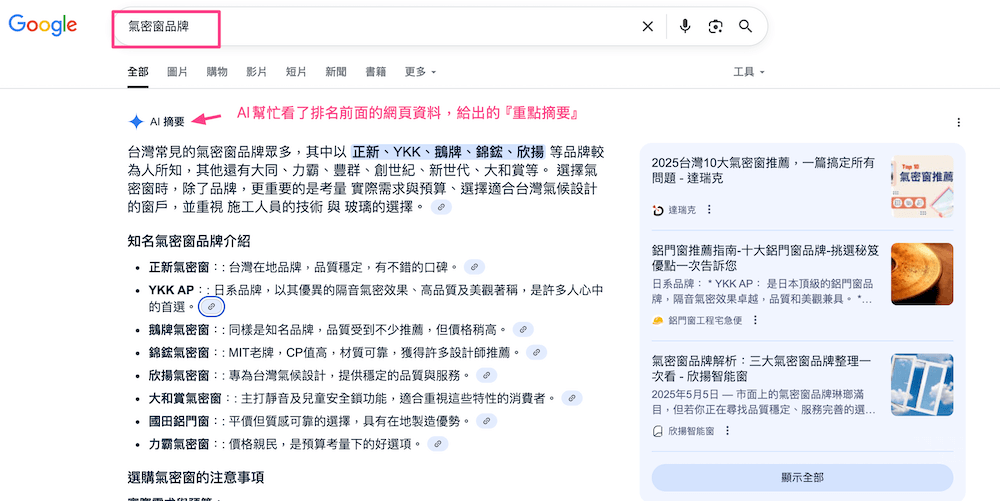Open 2025台灣10大氣密窗推薦 article link
The height and width of the screenshot is (501, 1000).
763,170
